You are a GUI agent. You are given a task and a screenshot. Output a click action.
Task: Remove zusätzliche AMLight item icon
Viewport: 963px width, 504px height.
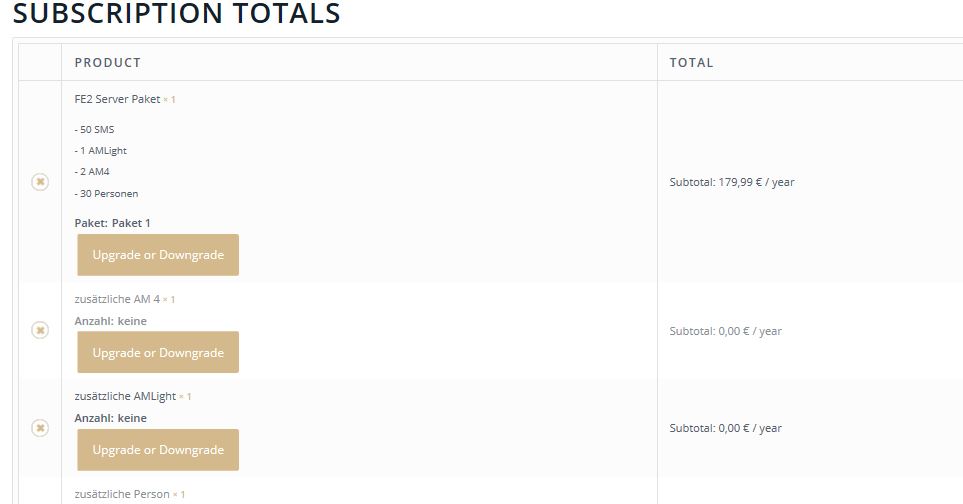40,428
